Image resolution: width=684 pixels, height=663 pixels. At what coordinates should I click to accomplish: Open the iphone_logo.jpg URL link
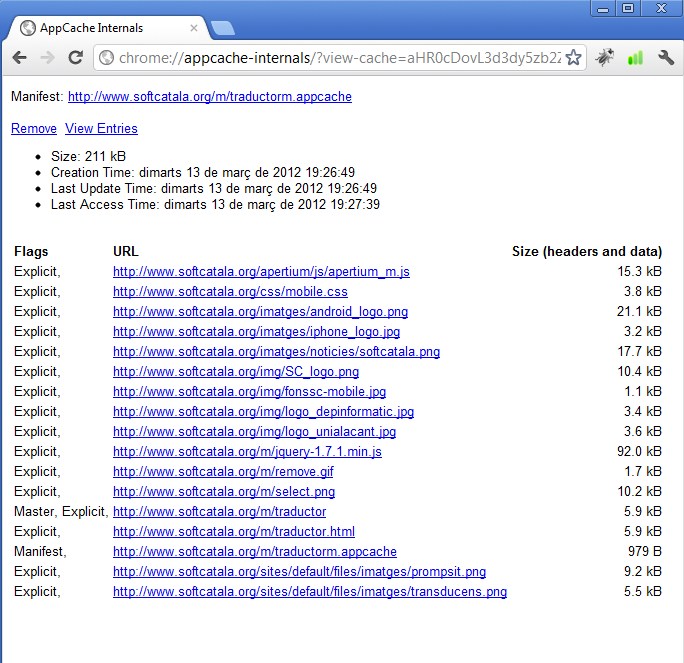pos(256,332)
